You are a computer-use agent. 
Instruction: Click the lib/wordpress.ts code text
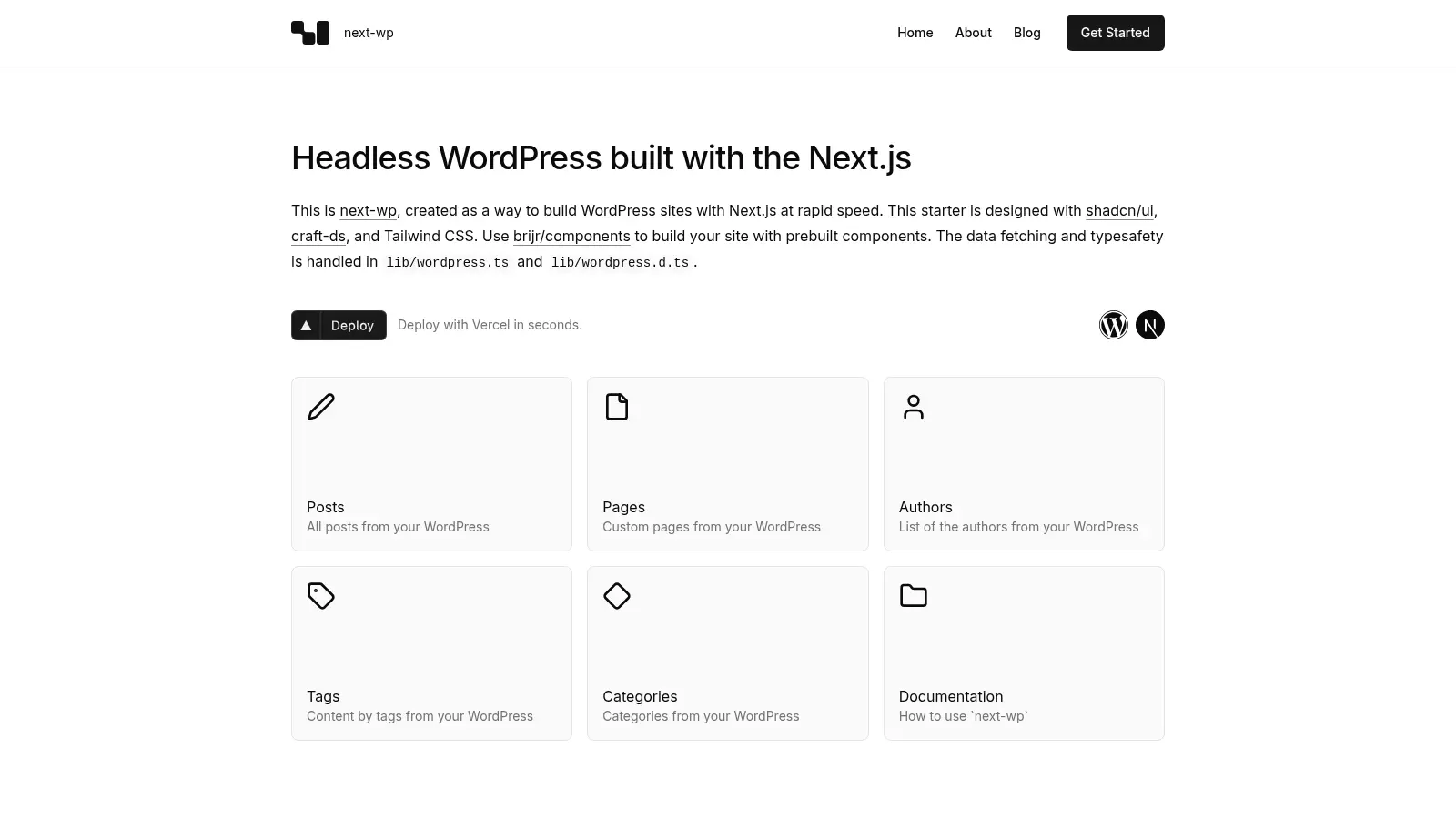click(448, 262)
